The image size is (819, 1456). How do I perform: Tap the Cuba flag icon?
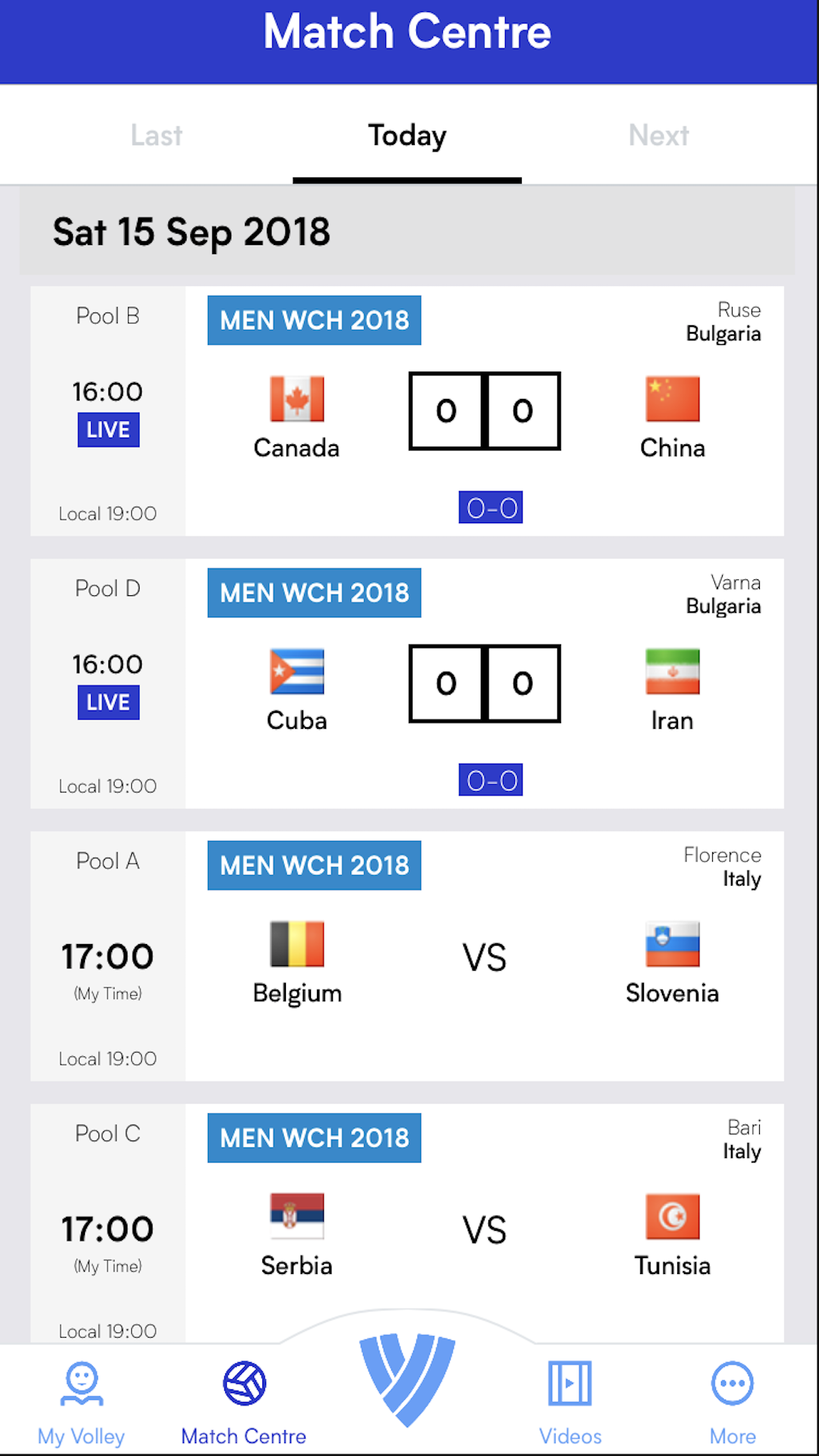pyautogui.click(x=297, y=671)
